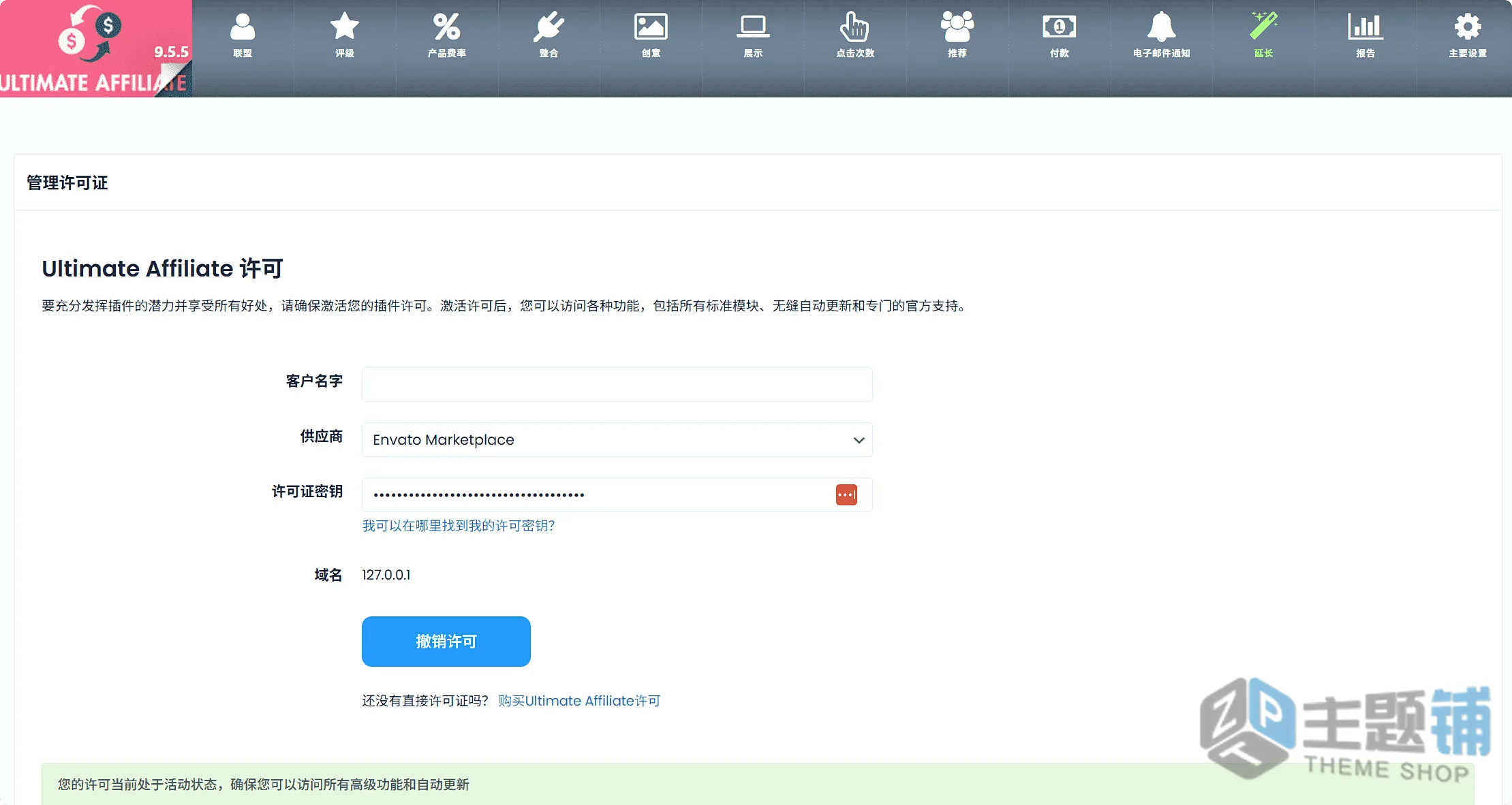Image resolution: width=1512 pixels, height=805 pixels.
Task: Focus the 客户名字 input field
Action: pos(617,384)
